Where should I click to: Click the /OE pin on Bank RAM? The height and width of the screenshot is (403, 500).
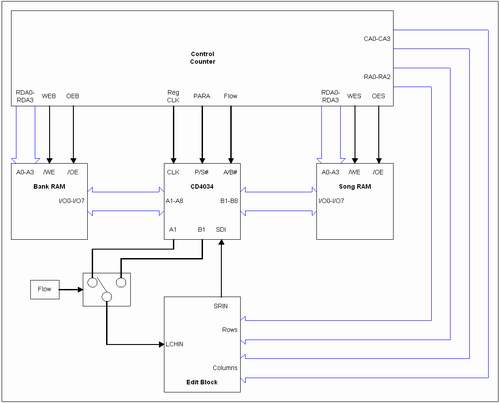tap(73, 172)
